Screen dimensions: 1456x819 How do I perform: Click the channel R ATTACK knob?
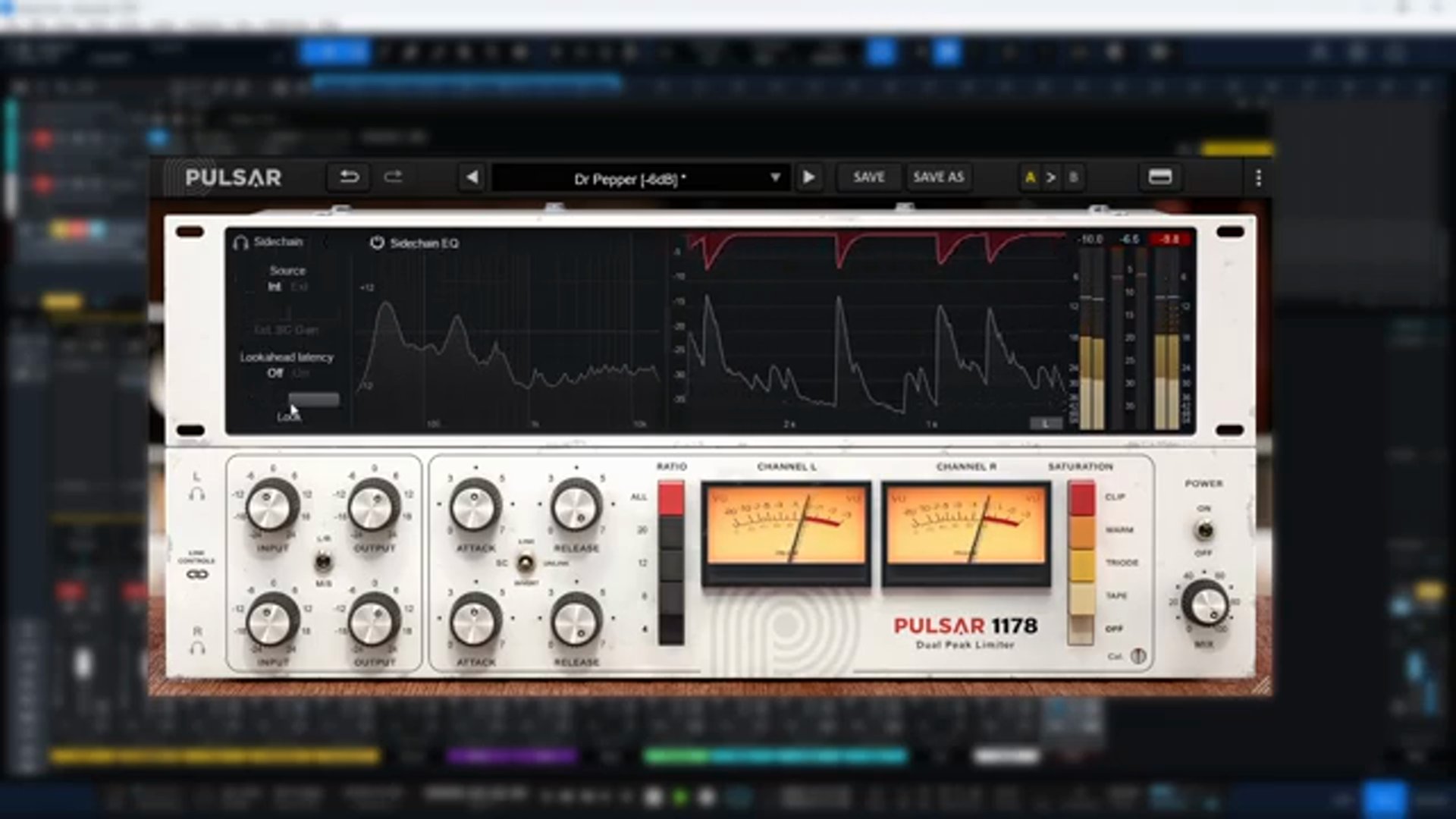tap(475, 620)
